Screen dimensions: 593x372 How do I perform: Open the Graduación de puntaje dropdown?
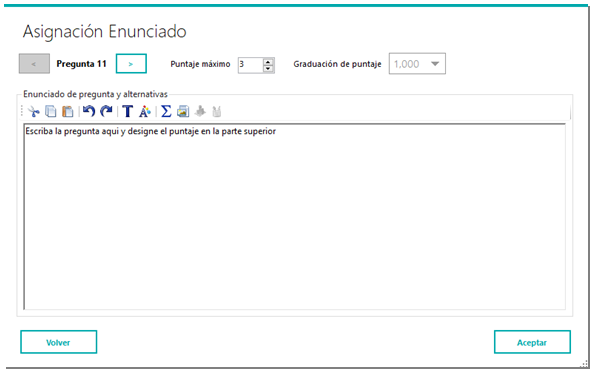pos(417,64)
